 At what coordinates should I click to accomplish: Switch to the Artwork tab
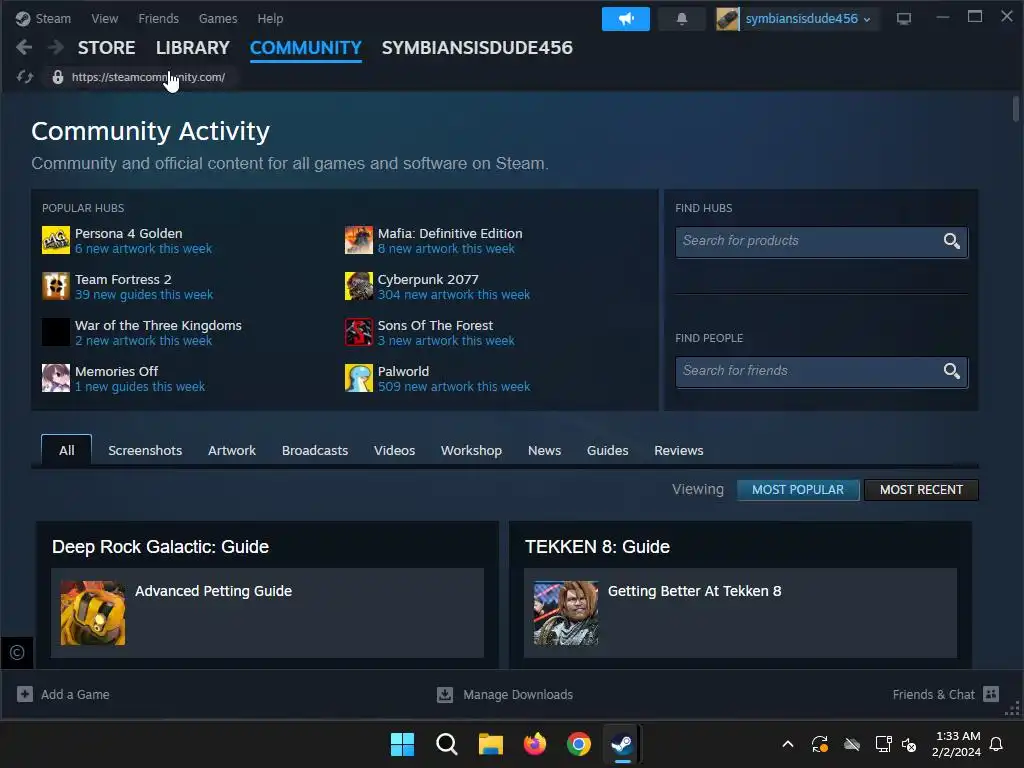point(232,450)
